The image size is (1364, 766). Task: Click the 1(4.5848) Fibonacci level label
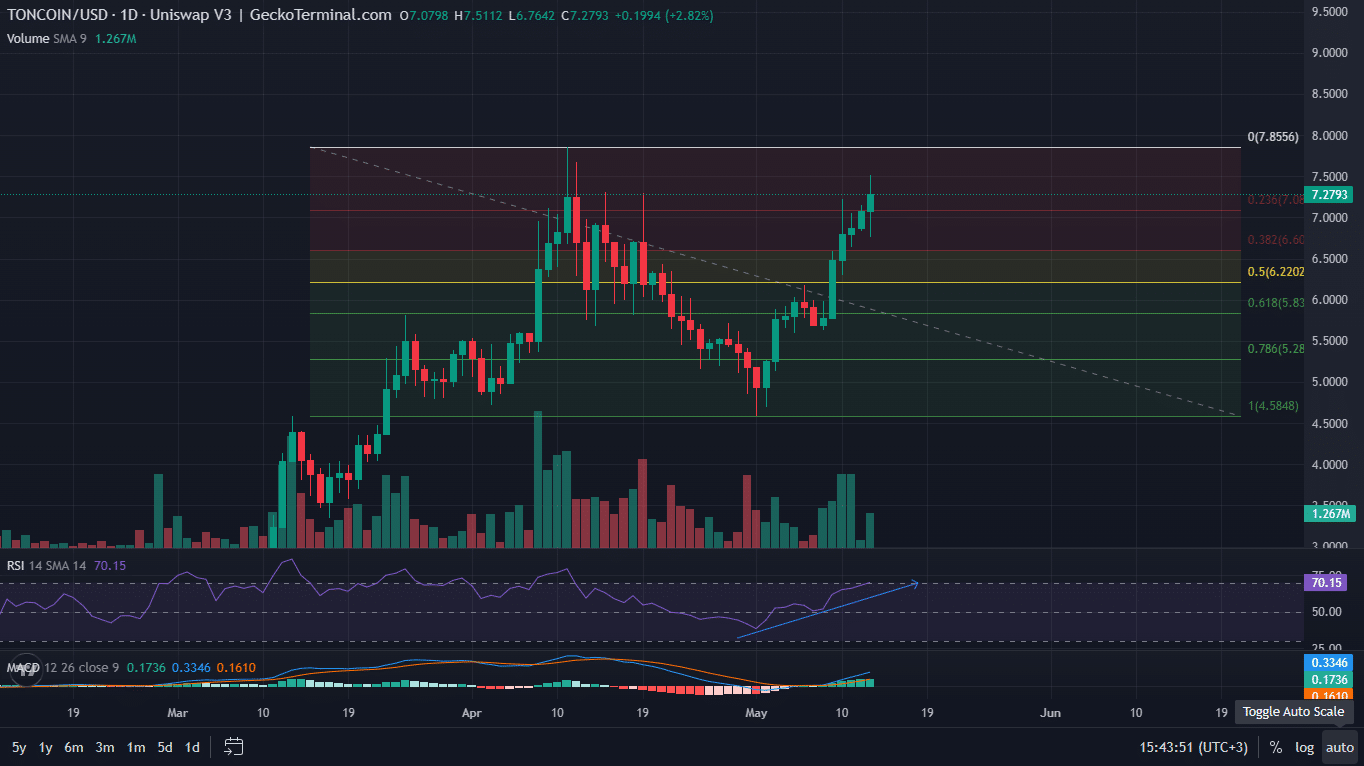pyautogui.click(x=1273, y=406)
